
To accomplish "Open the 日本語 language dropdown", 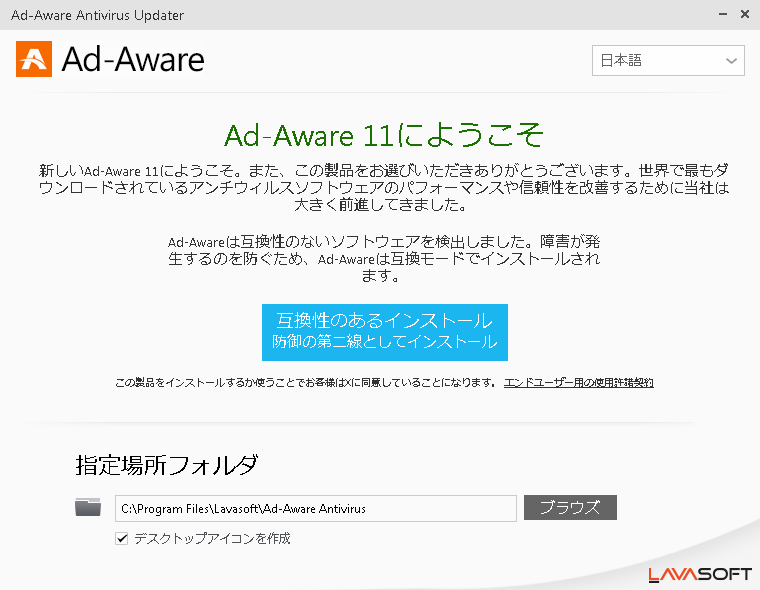I will [668, 61].
